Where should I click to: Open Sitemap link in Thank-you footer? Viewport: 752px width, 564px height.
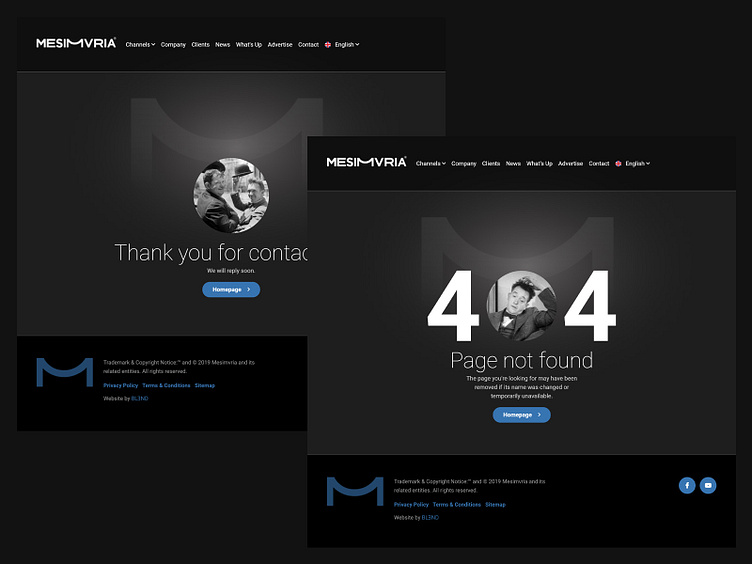[x=205, y=386]
